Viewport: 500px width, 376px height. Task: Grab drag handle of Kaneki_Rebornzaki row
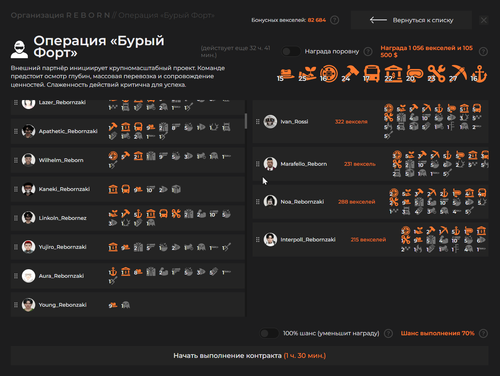pyautogui.click(x=16, y=189)
